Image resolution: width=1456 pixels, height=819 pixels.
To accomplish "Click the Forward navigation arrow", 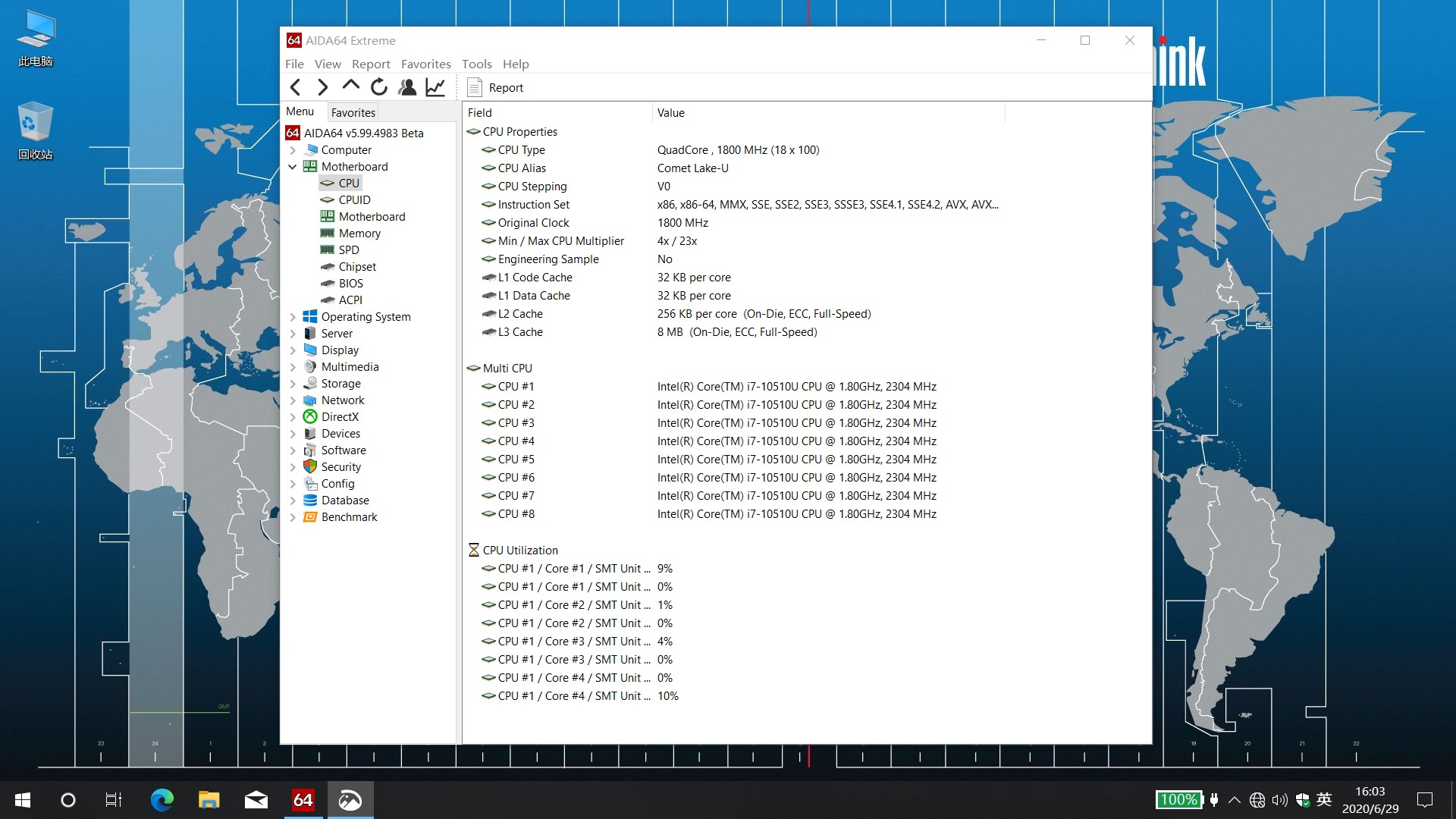I will coord(322,87).
